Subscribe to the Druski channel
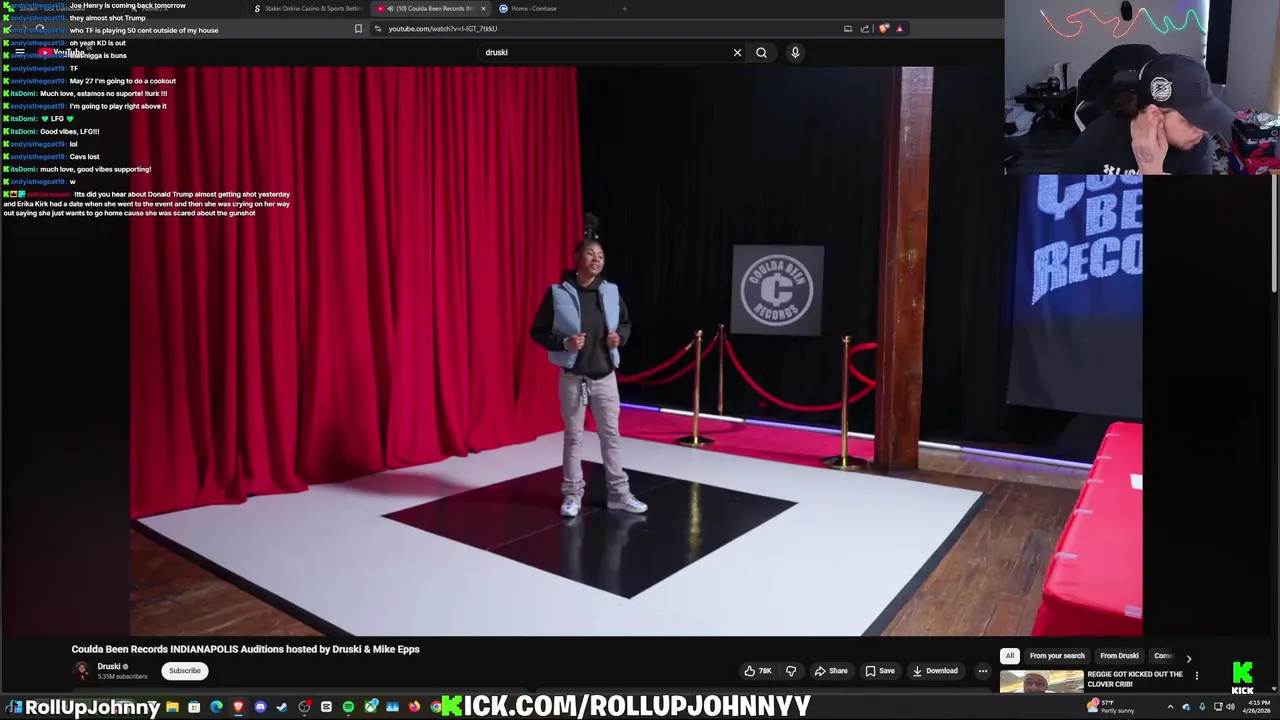 pyautogui.click(x=184, y=671)
